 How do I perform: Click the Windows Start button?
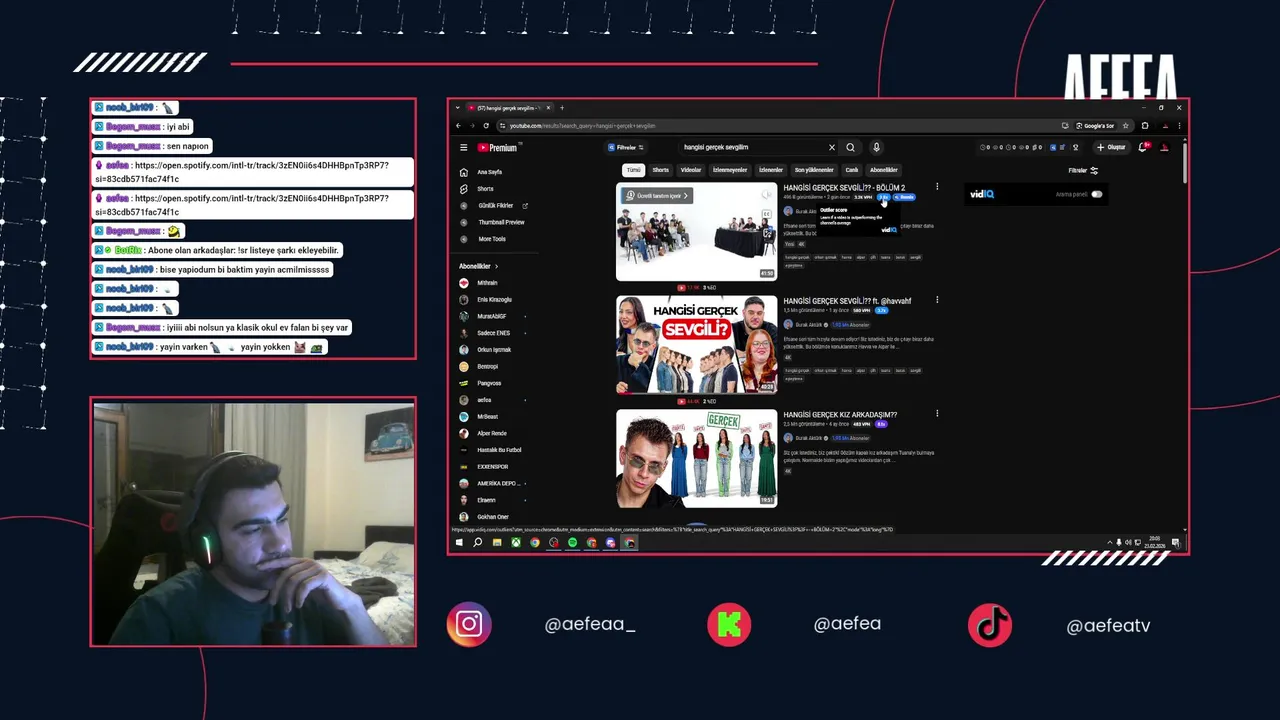[x=459, y=543]
